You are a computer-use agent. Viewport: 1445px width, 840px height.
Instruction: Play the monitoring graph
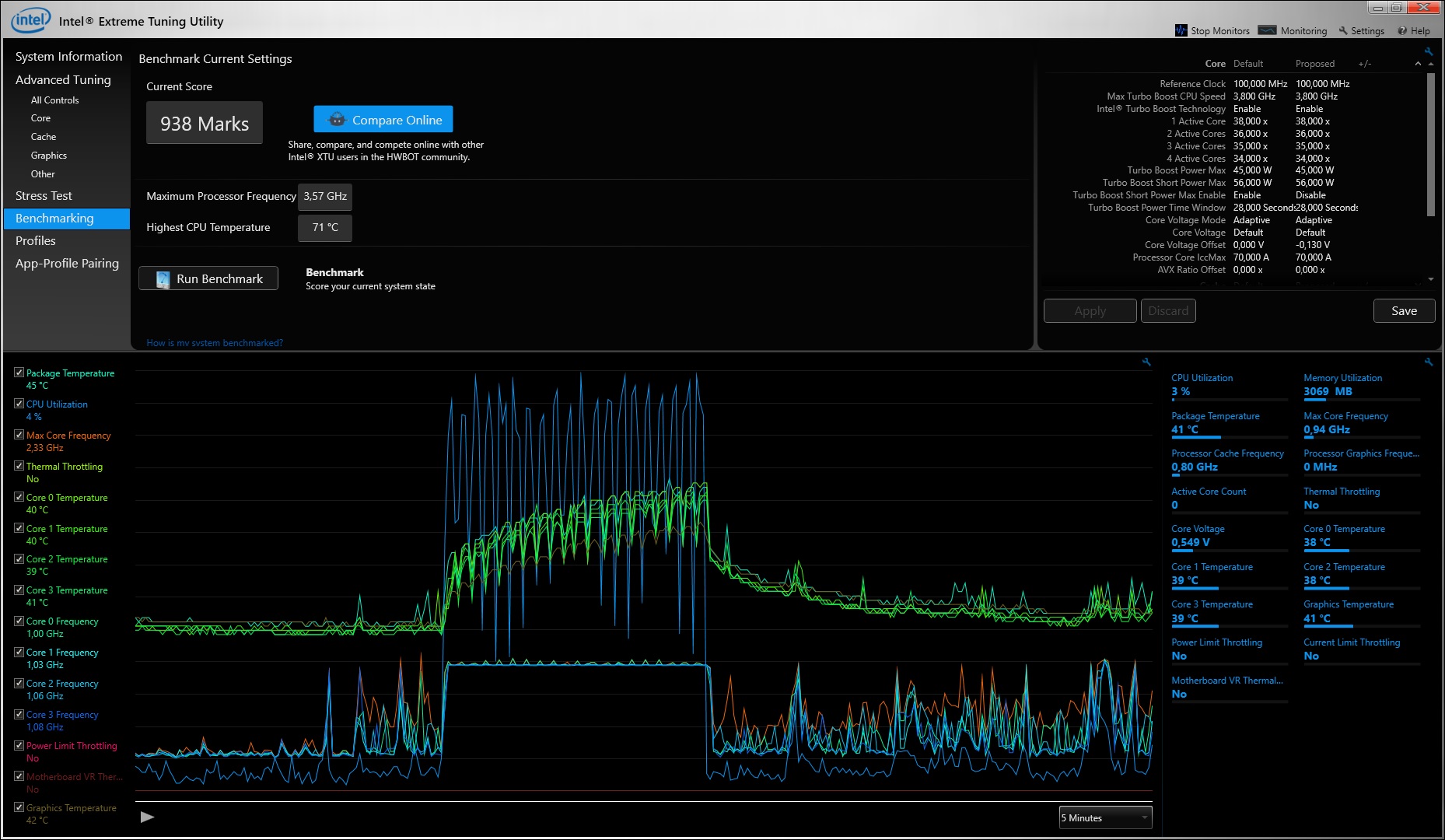[x=147, y=817]
